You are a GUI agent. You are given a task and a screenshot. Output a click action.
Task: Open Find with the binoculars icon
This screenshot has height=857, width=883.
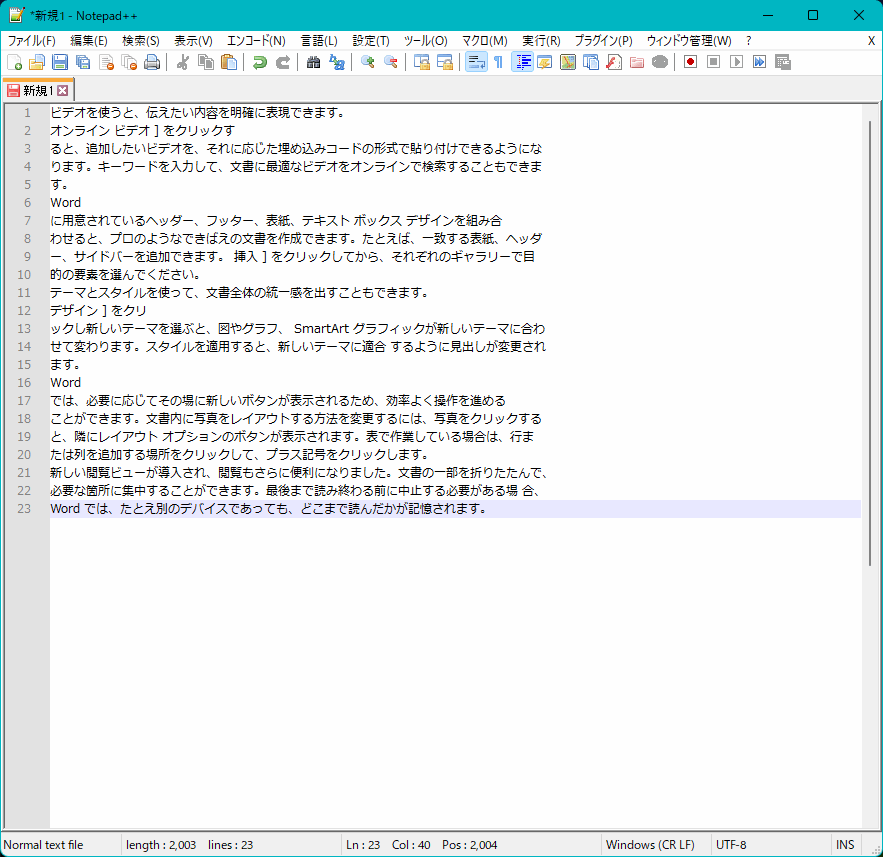pos(314,62)
